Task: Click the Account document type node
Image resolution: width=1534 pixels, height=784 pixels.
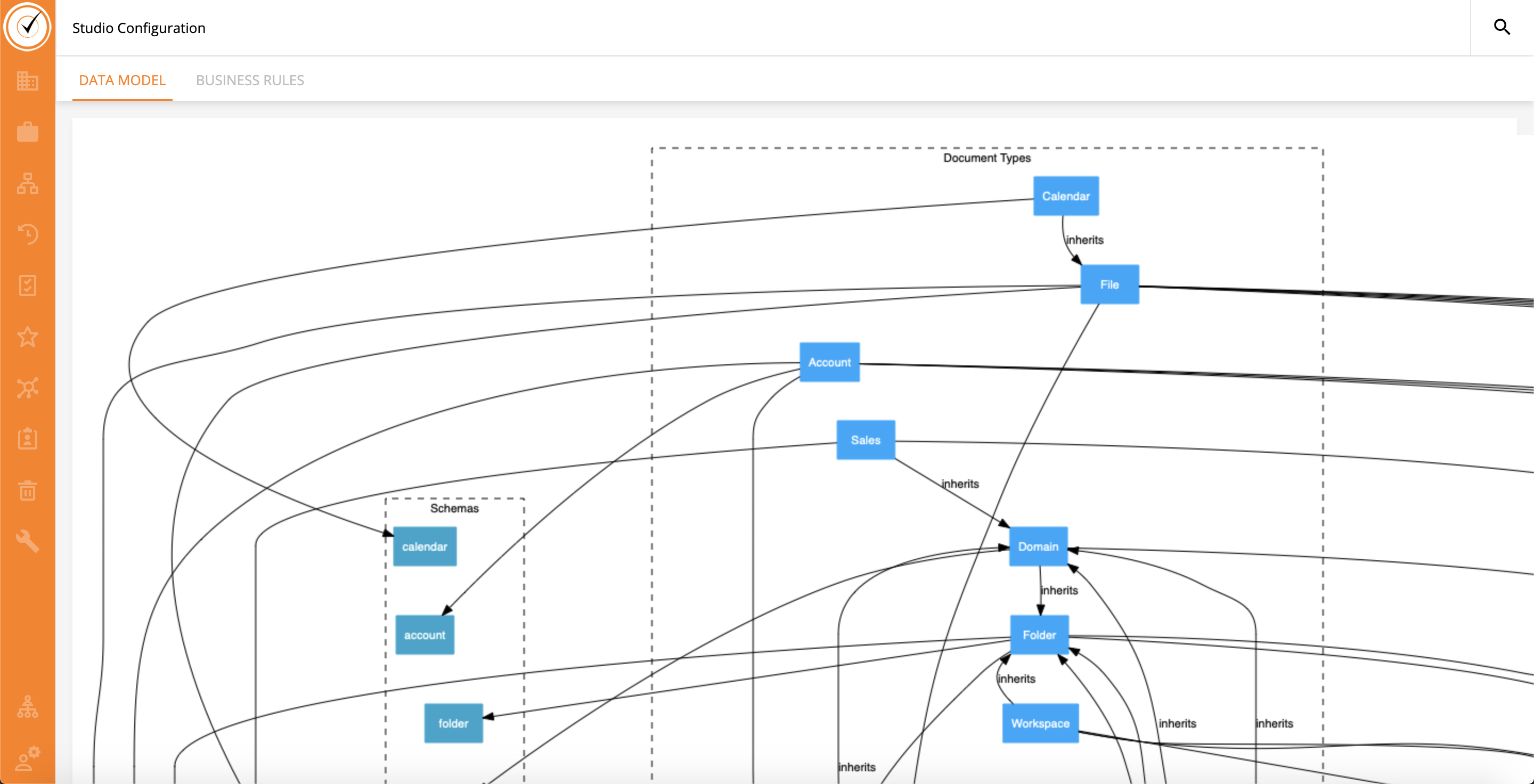Action: coord(829,362)
